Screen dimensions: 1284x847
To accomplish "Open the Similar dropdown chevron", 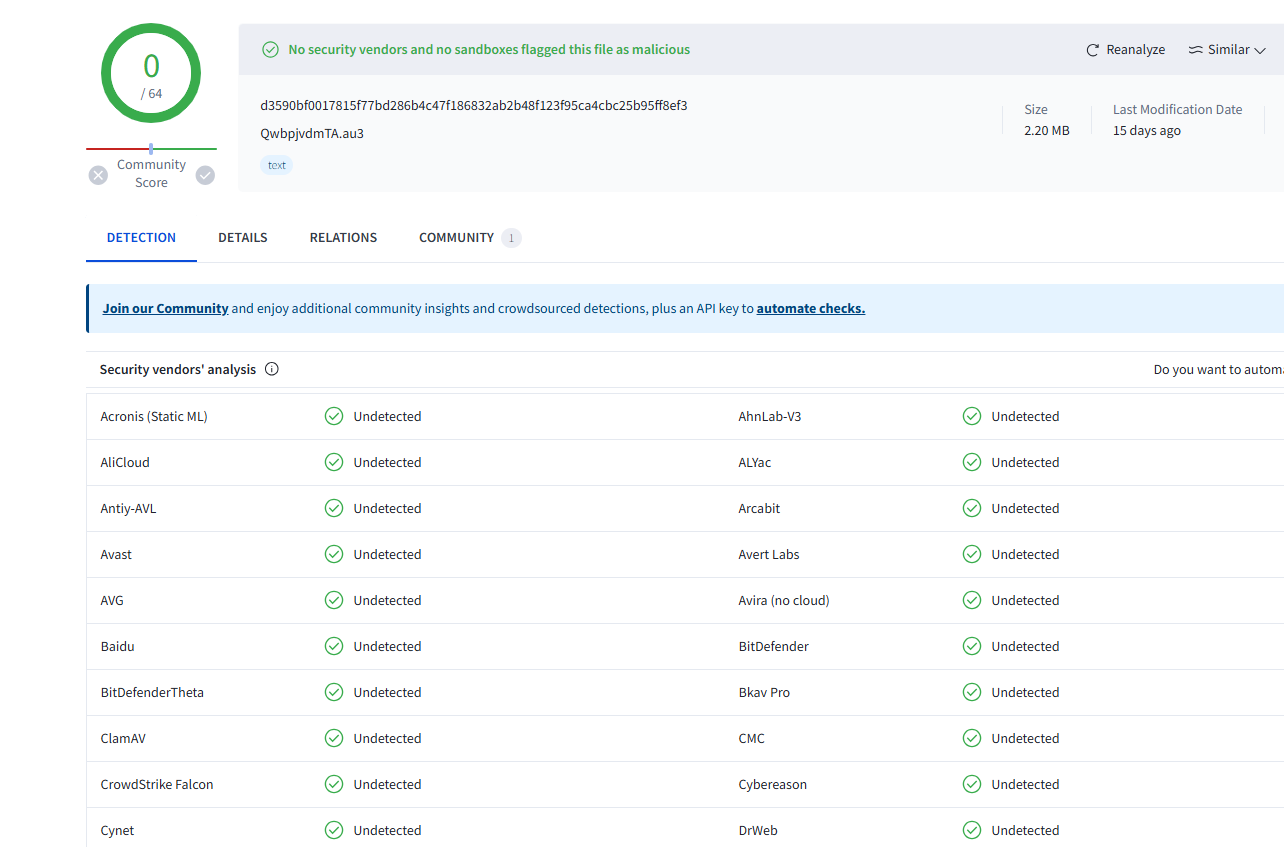I will click(1260, 50).
